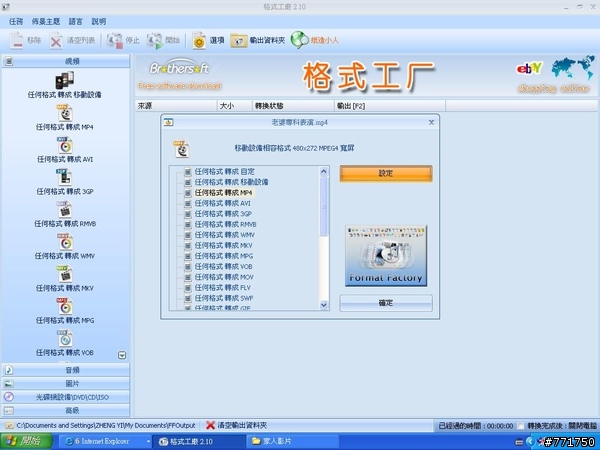Screen dimensions: 600x450
Task: Click the dialog list scroll down arrow
Action: coord(324,305)
